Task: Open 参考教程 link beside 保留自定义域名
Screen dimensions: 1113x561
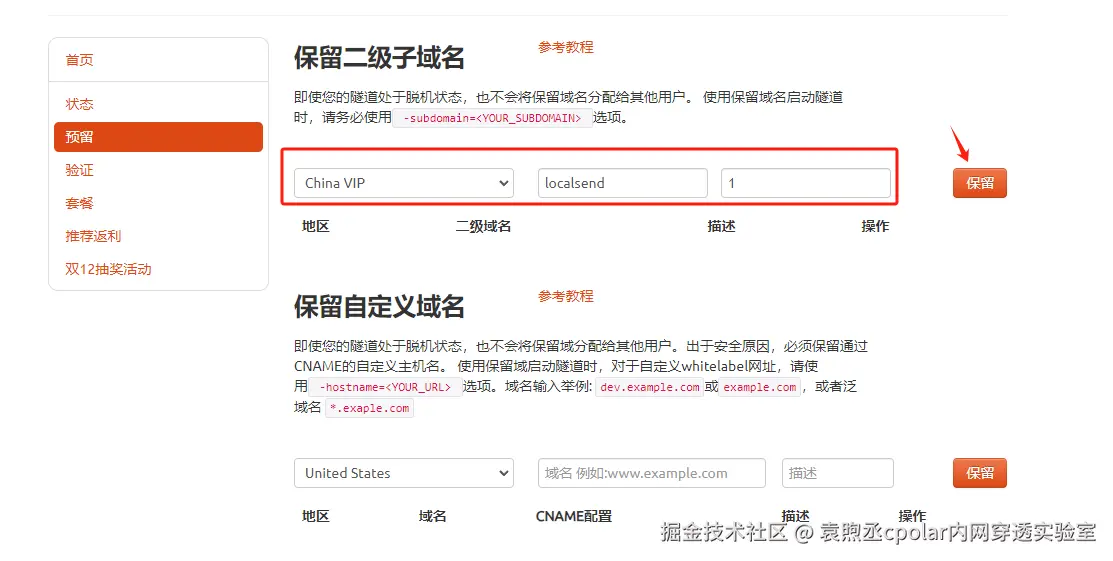Action: [566, 296]
